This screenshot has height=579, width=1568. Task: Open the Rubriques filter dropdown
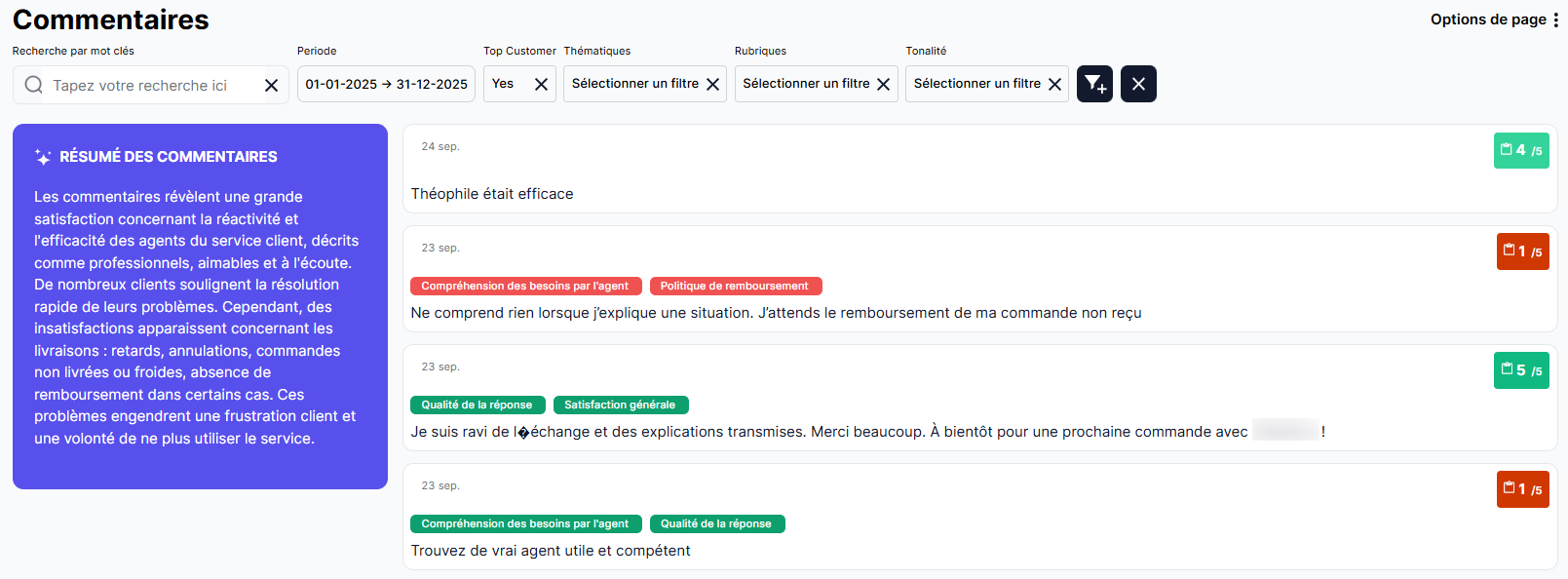[805, 84]
